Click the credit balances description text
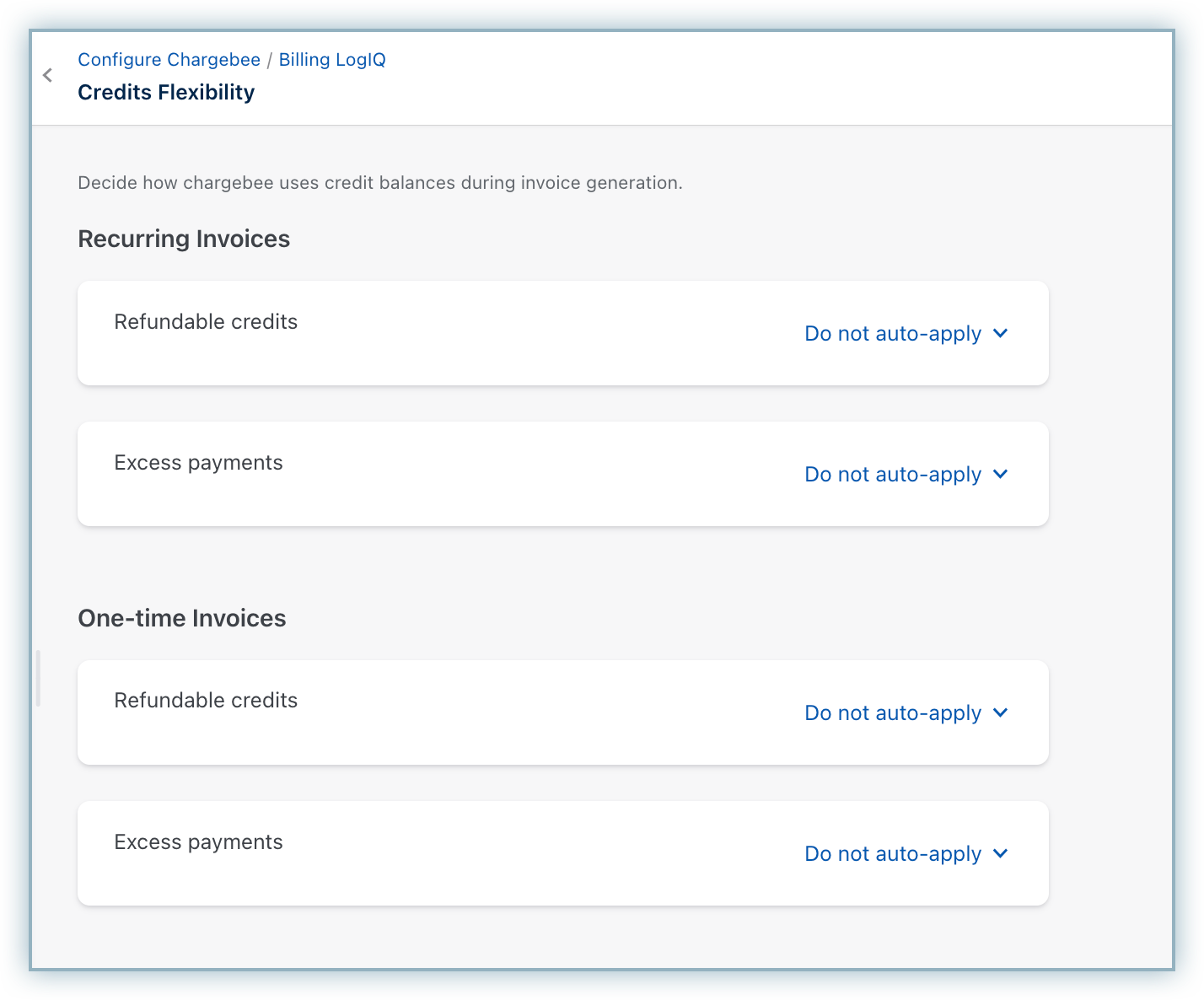This screenshot has height=1000, width=1204. point(379,183)
